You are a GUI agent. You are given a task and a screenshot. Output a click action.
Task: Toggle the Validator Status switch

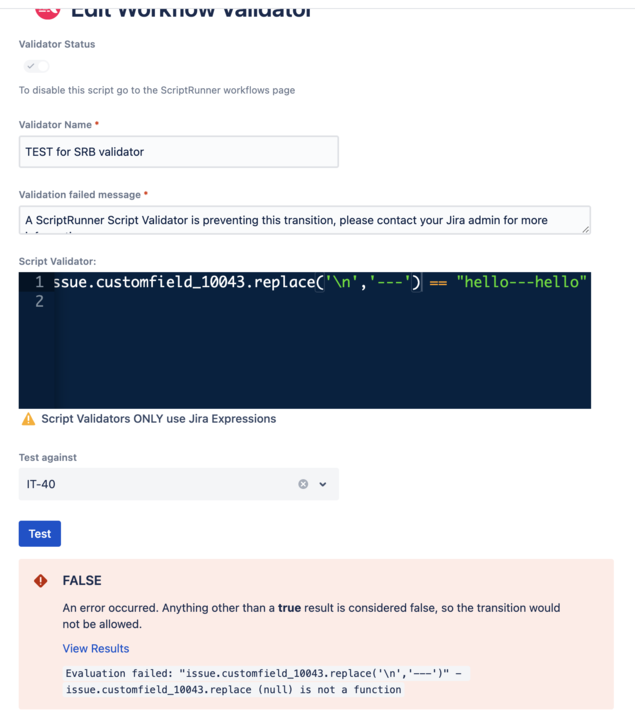pos(36,66)
